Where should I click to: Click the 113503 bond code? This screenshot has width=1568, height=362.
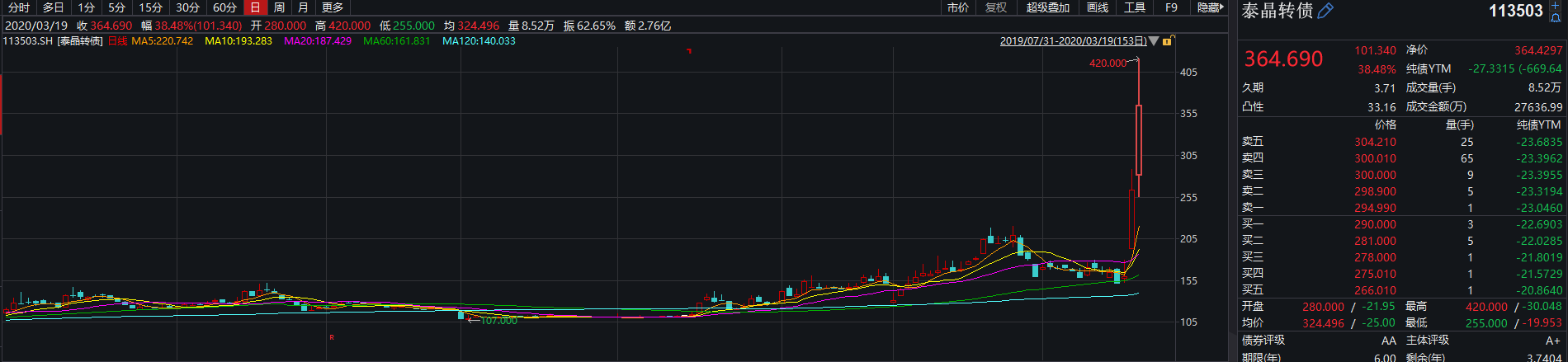[1516, 11]
